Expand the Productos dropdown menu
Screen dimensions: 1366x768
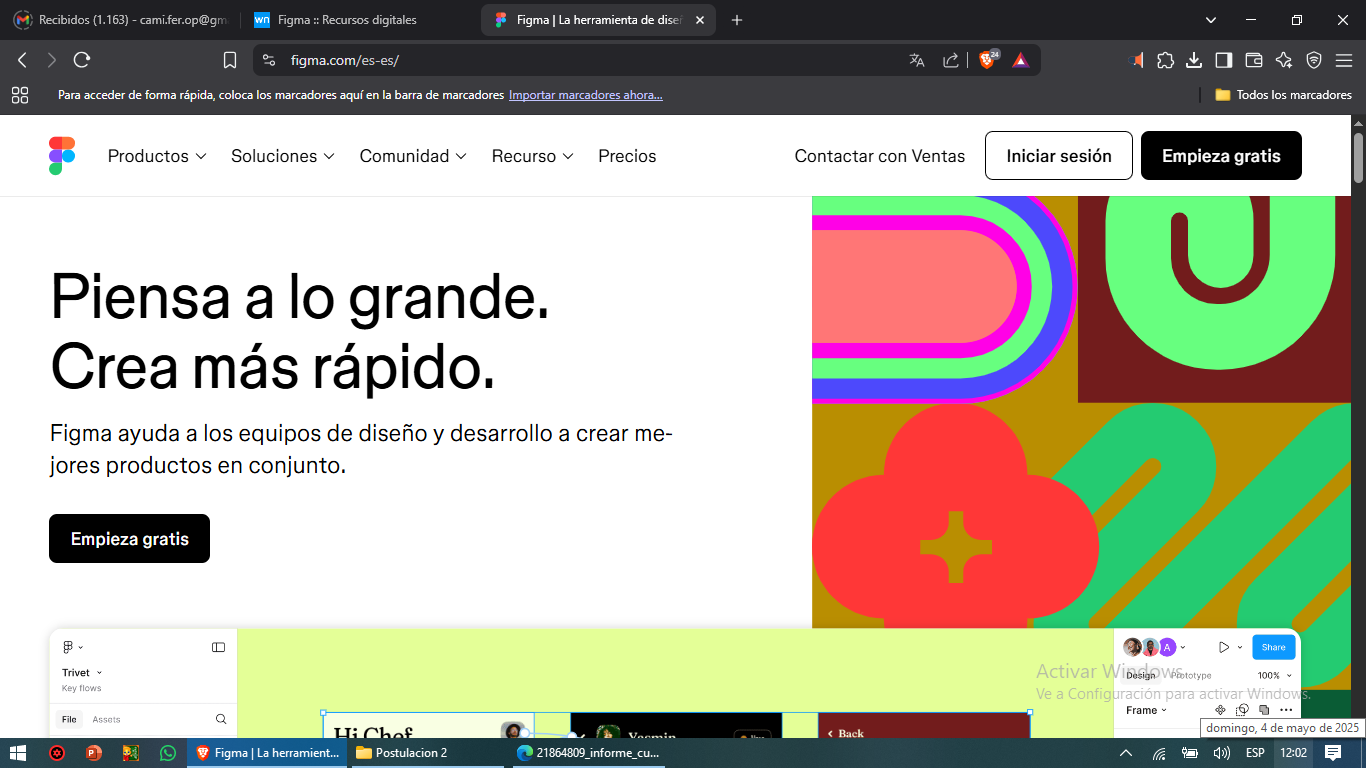click(157, 156)
